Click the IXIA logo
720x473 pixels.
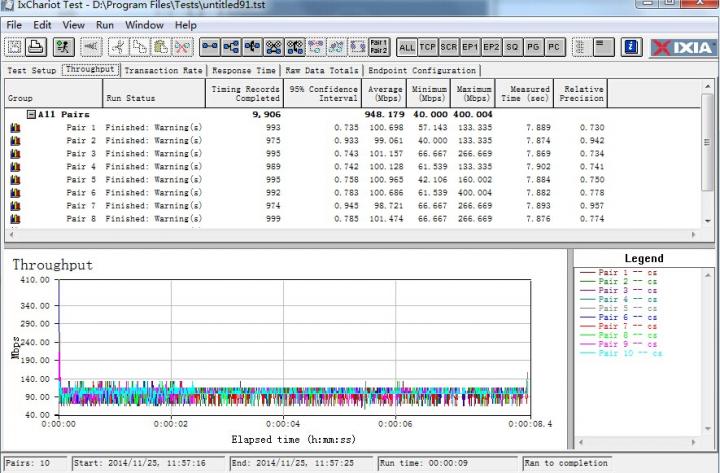tap(683, 47)
